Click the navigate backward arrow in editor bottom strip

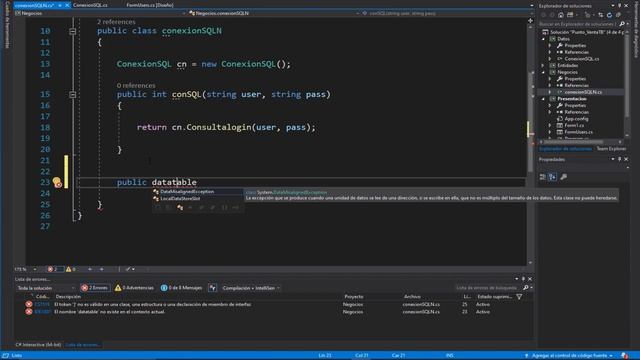coord(90,269)
